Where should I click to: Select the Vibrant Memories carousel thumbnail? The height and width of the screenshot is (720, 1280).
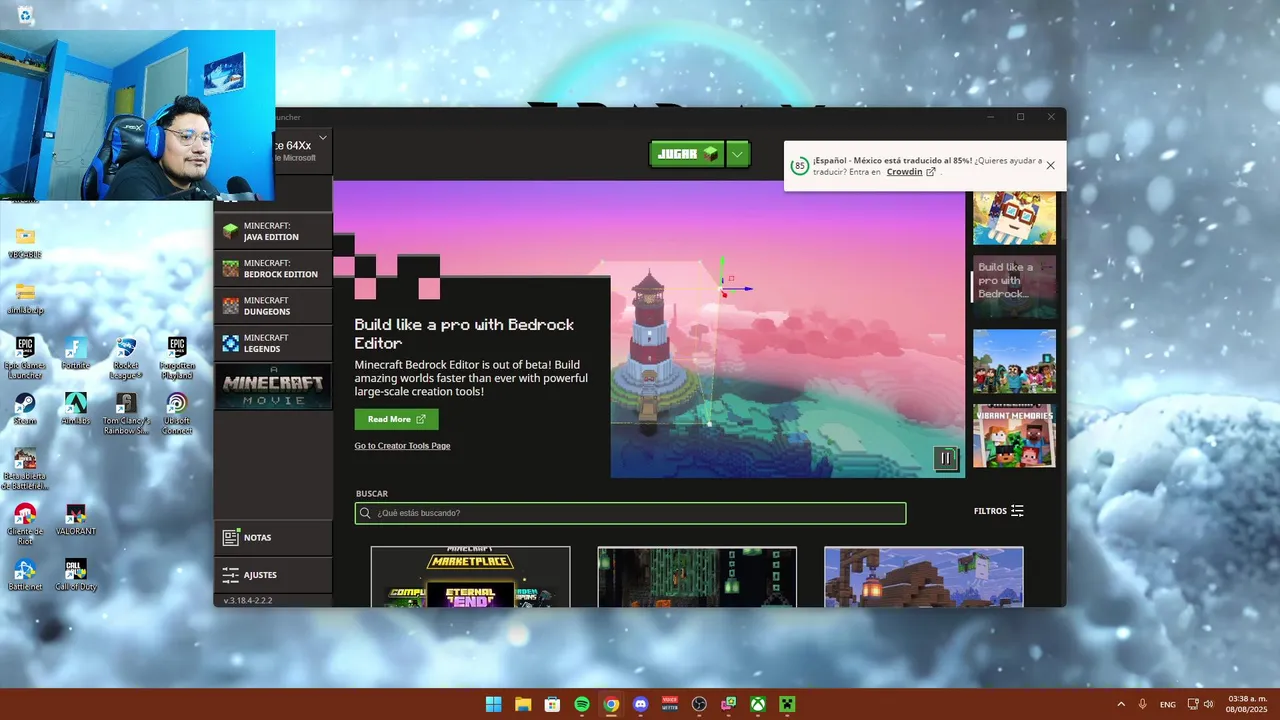(x=1014, y=435)
